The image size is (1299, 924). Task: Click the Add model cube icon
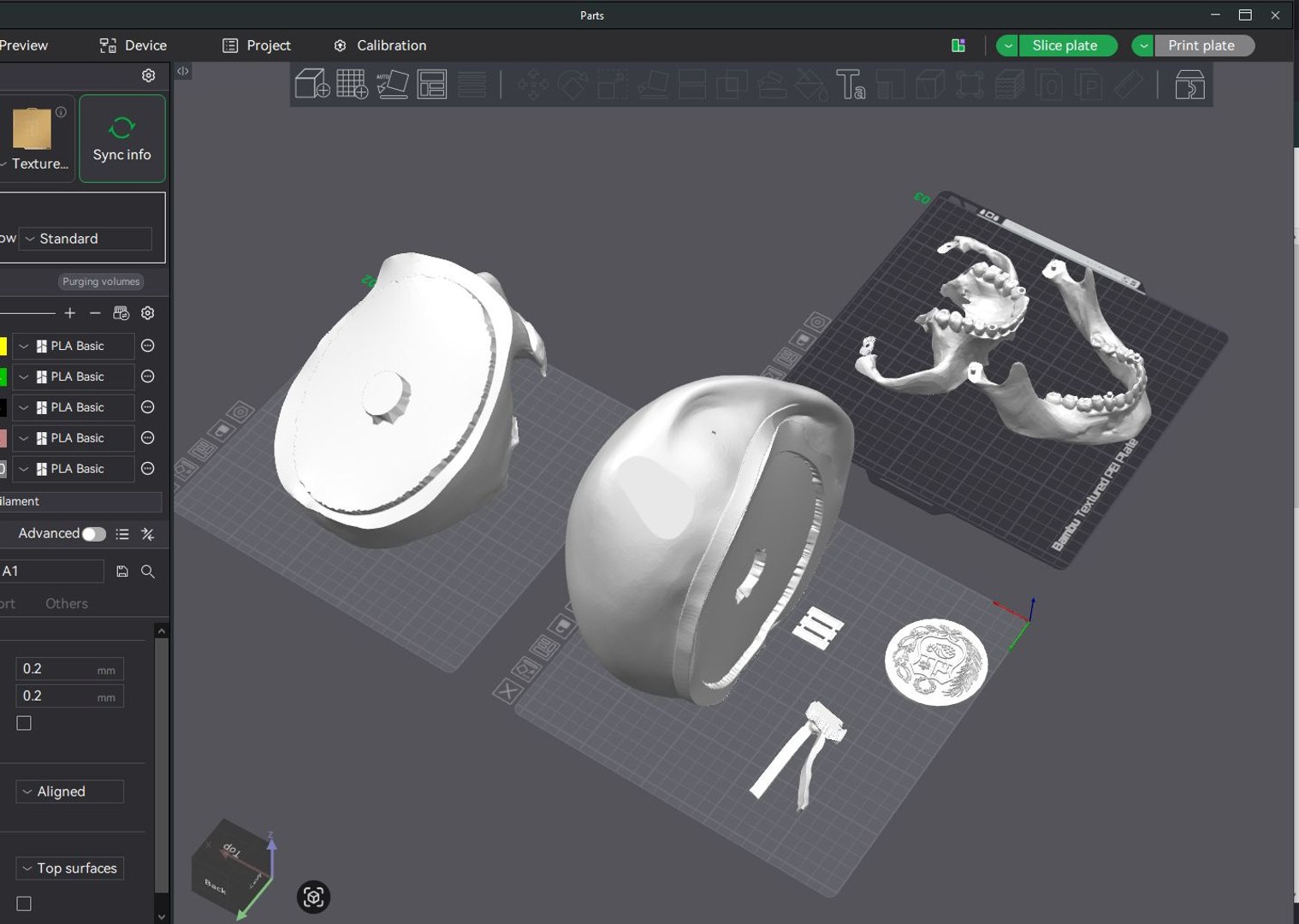(312, 84)
